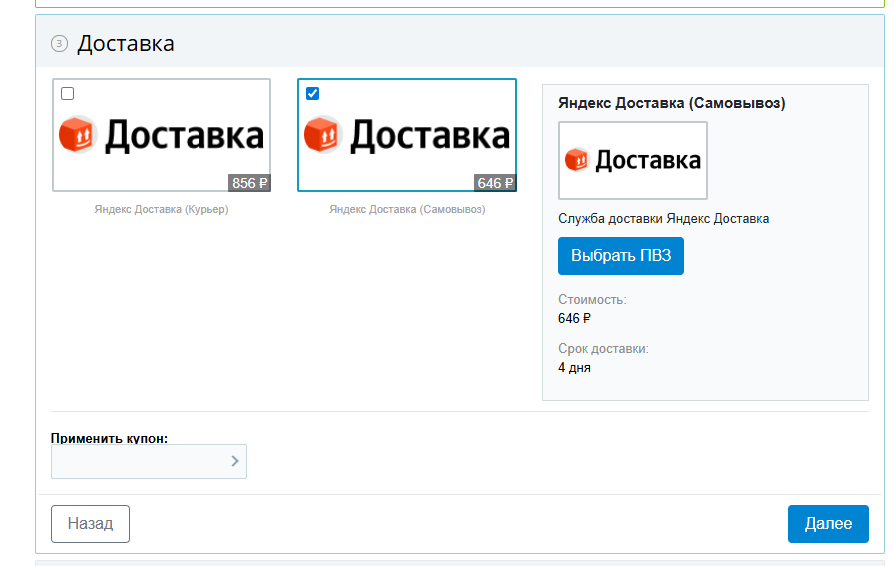The image size is (893, 566).
Task: Uncheck the Яндекс Доставка (Самовывоз) checkbox
Action: (x=313, y=94)
